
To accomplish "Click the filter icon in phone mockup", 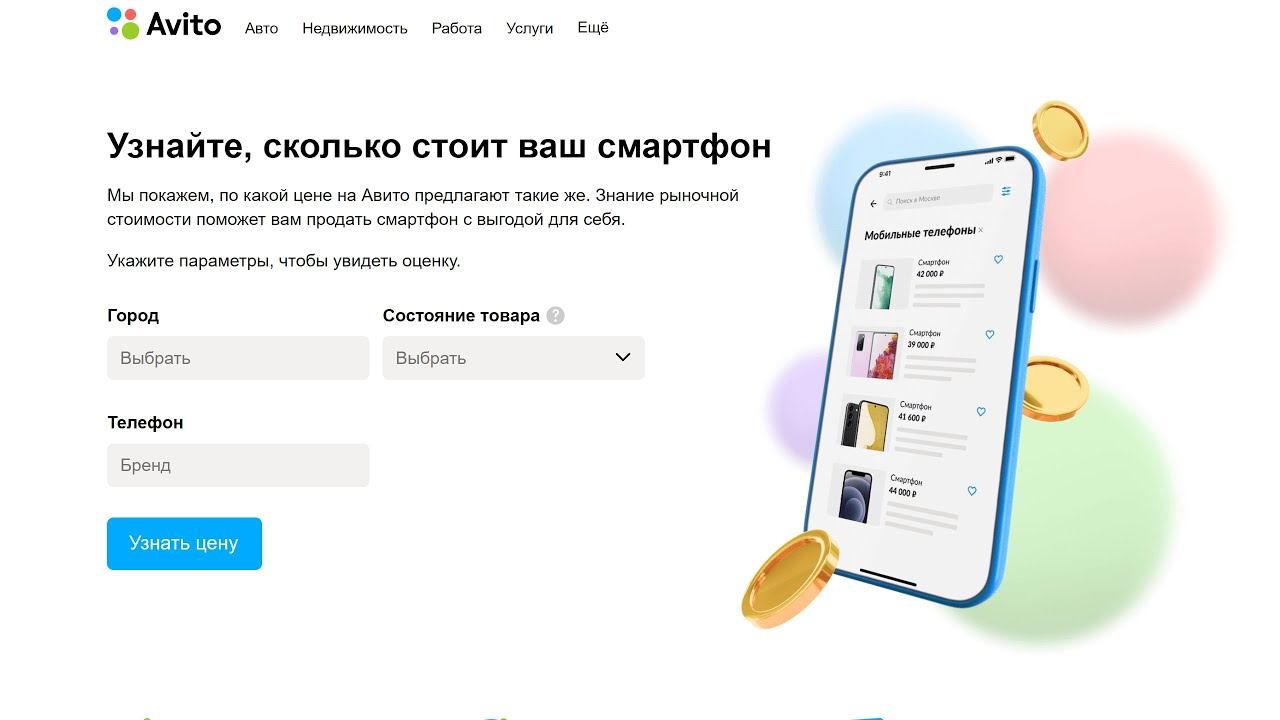I will point(1006,191).
